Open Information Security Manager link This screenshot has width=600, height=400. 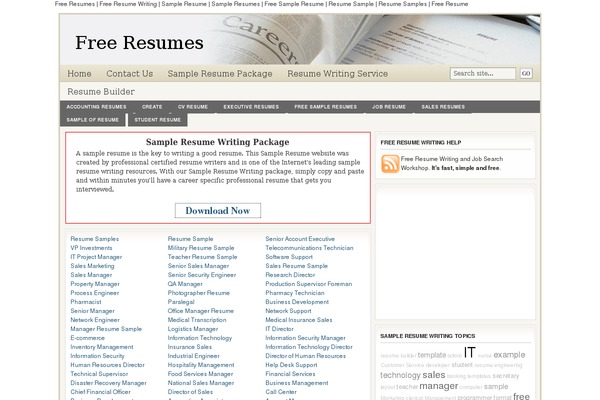[305, 338]
